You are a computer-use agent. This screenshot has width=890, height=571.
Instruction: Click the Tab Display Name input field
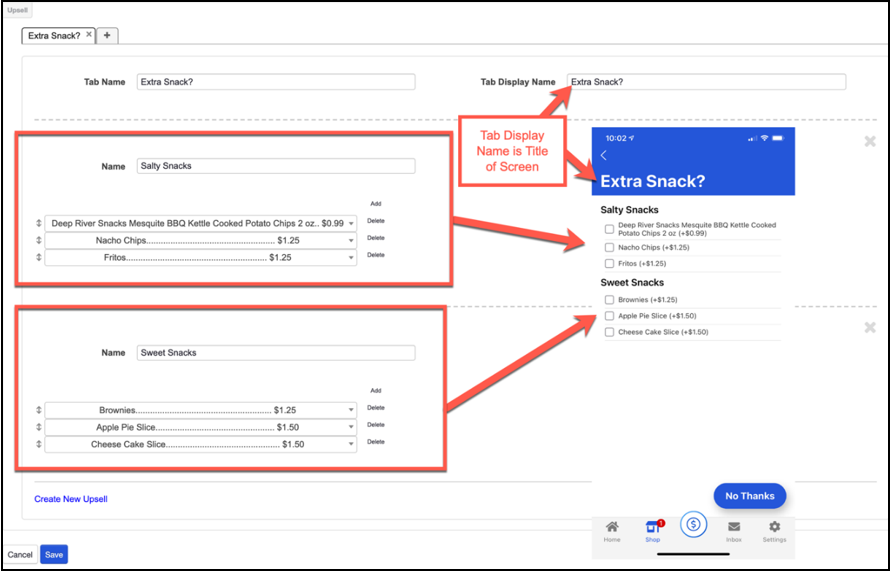[x=706, y=82]
